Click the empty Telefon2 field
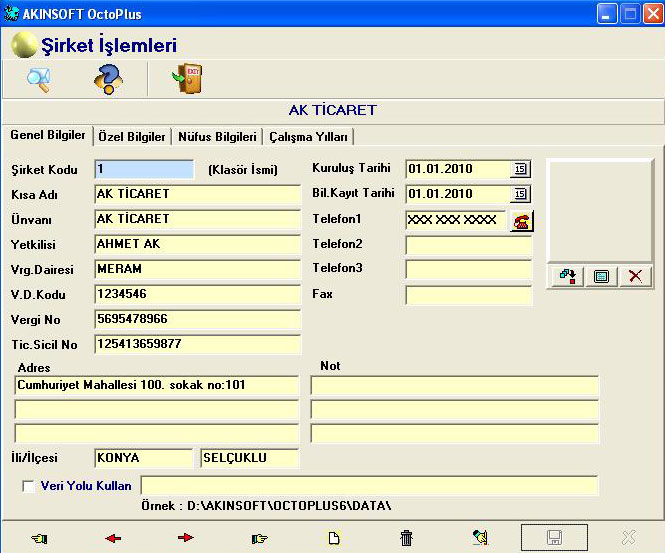The image size is (665, 553). [x=469, y=245]
